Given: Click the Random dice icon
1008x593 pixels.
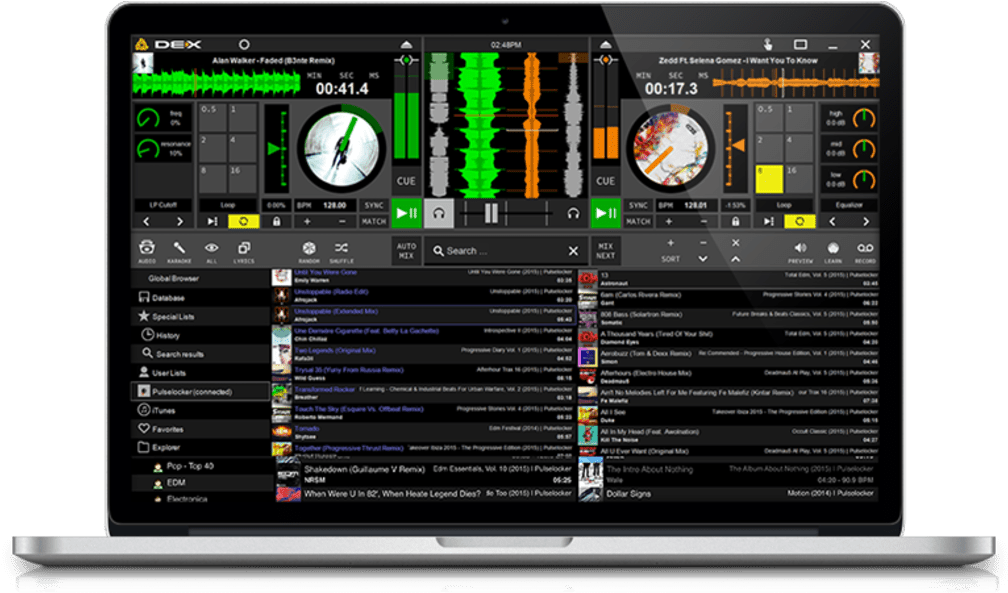Looking at the screenshot, I should 309,248.
